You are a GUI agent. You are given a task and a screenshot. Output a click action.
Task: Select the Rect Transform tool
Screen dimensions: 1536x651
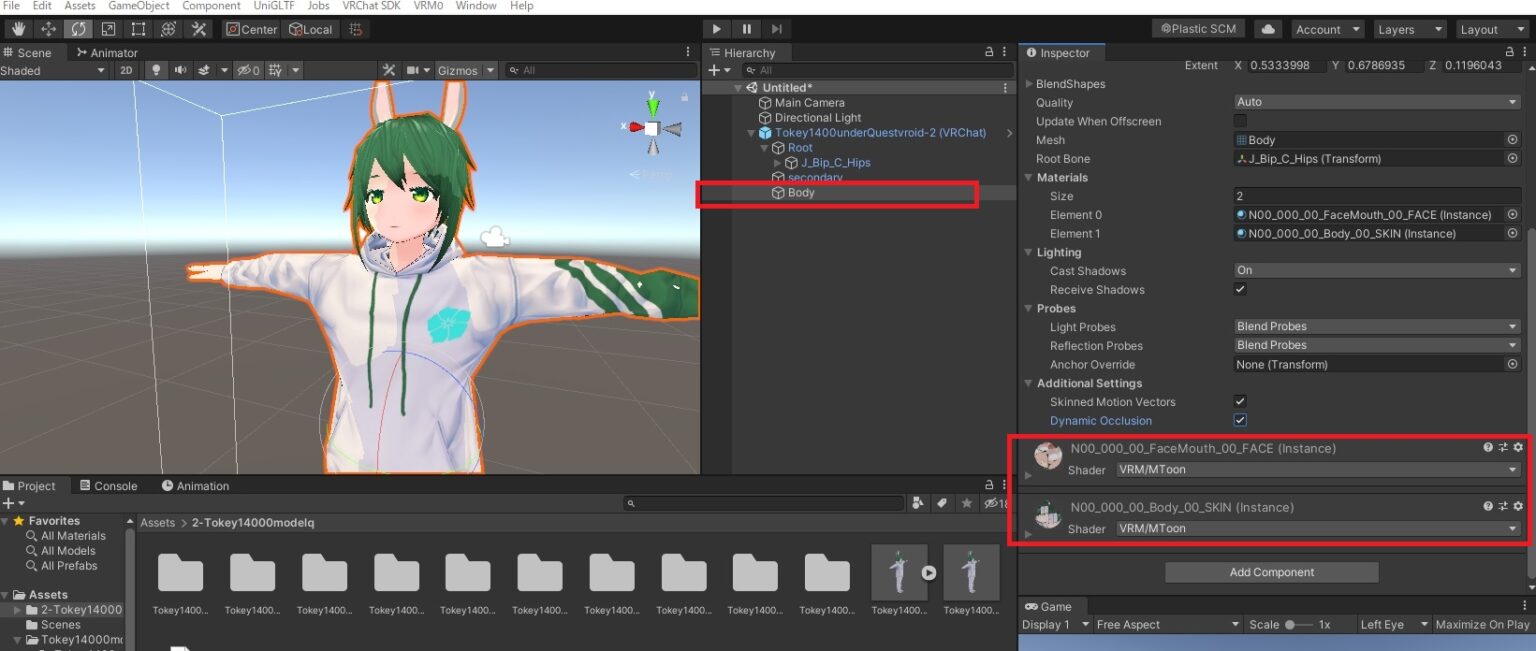[137, 28]
